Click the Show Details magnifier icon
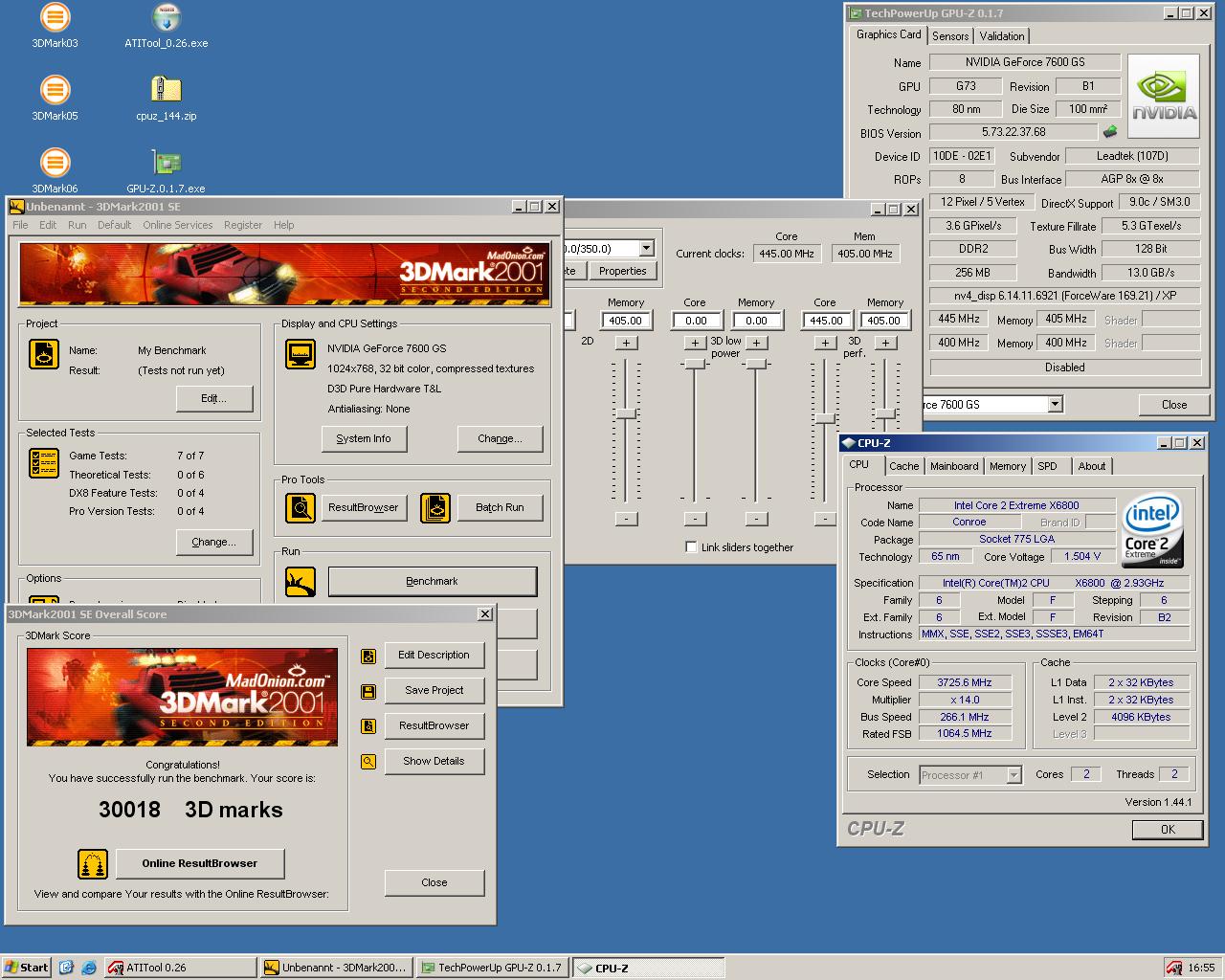The height and width of the screenshot is (980, 1225). pos(368,762)
